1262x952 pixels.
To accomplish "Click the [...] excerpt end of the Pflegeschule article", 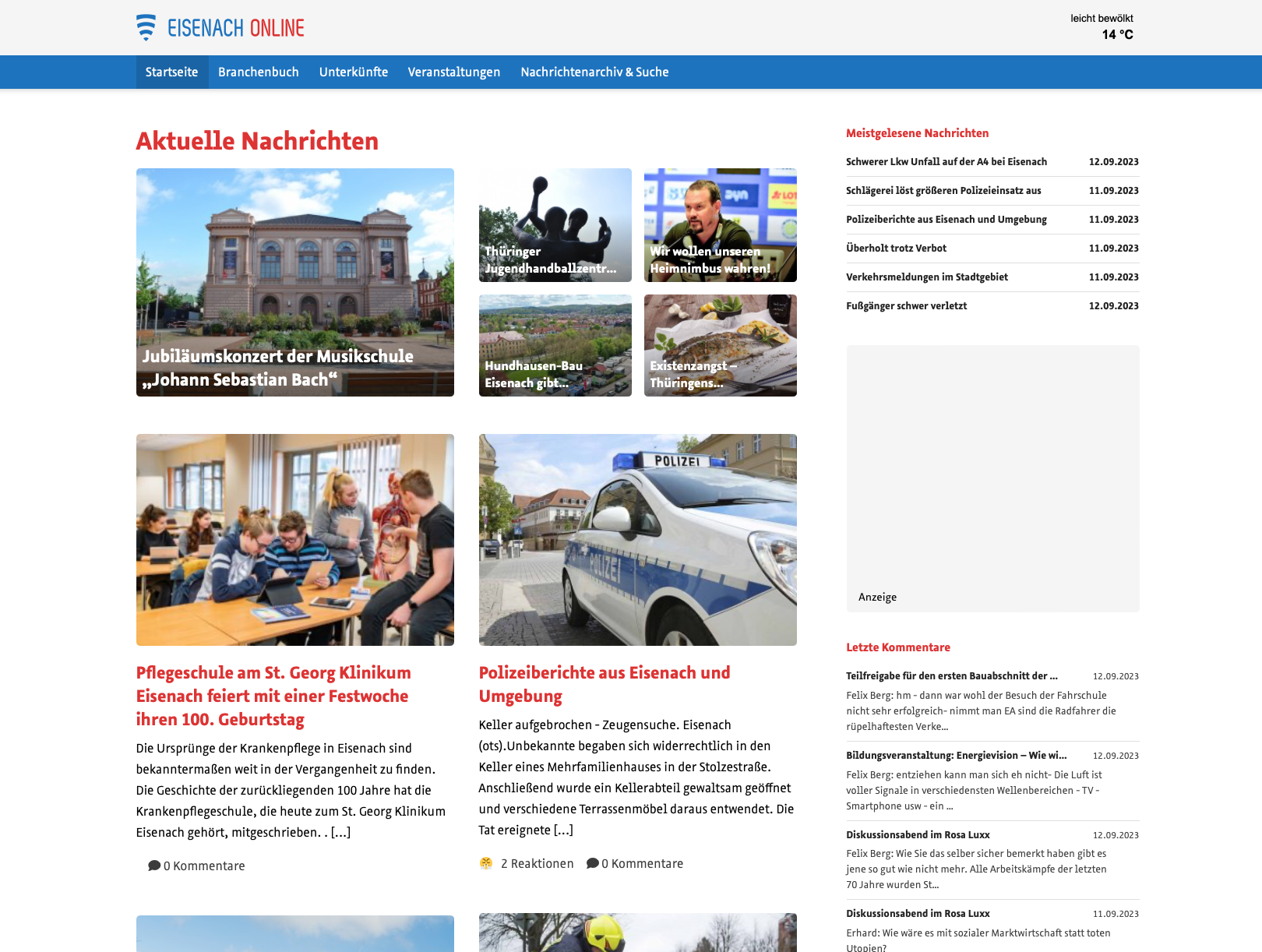I will point(340,832).
